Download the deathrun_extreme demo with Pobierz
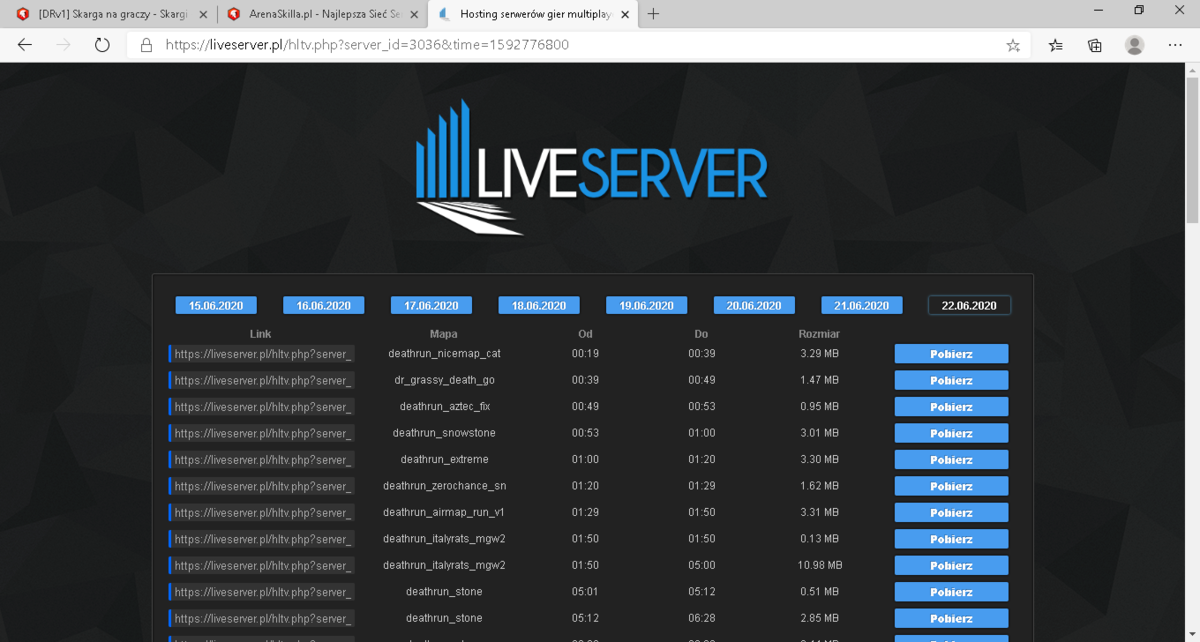The image size is (1200, 642). 951,460
